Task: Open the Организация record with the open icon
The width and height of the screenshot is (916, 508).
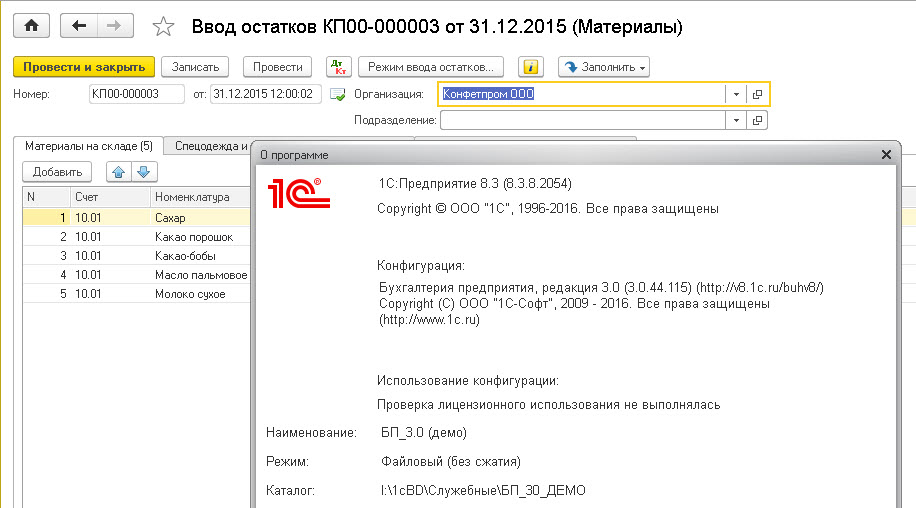Action: [757, 94]
